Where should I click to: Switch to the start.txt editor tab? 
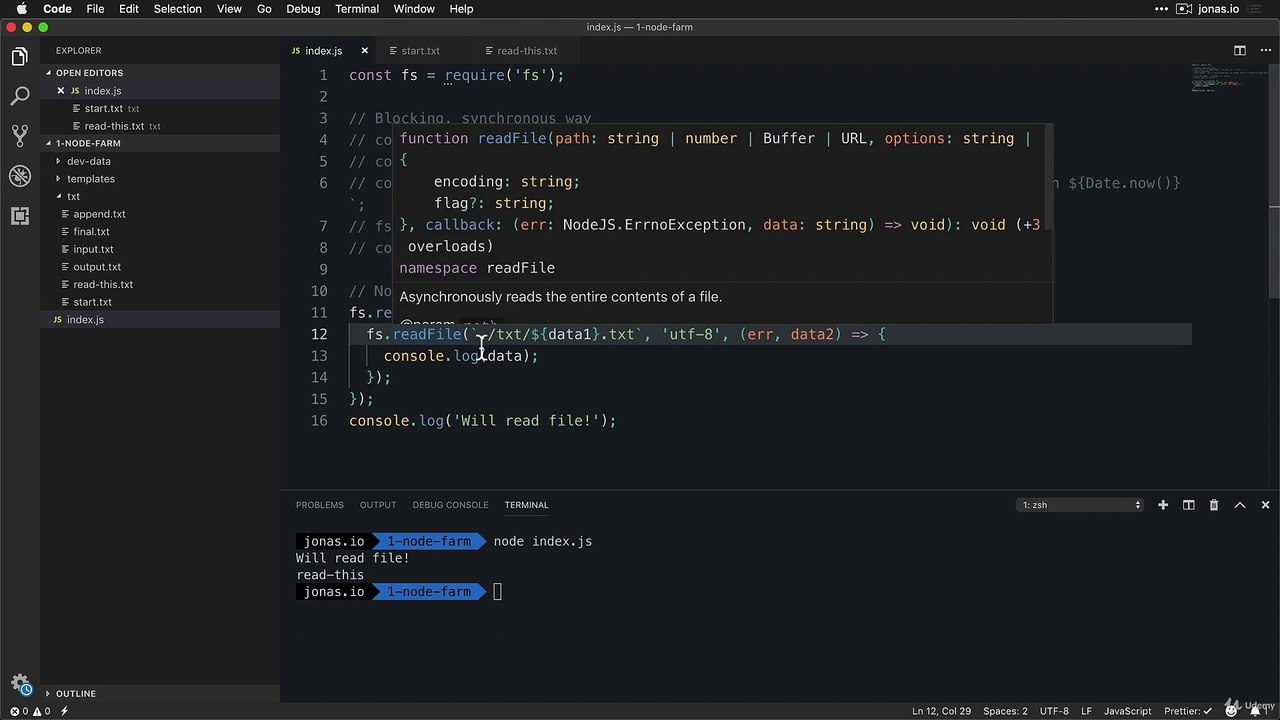[420, 50]
